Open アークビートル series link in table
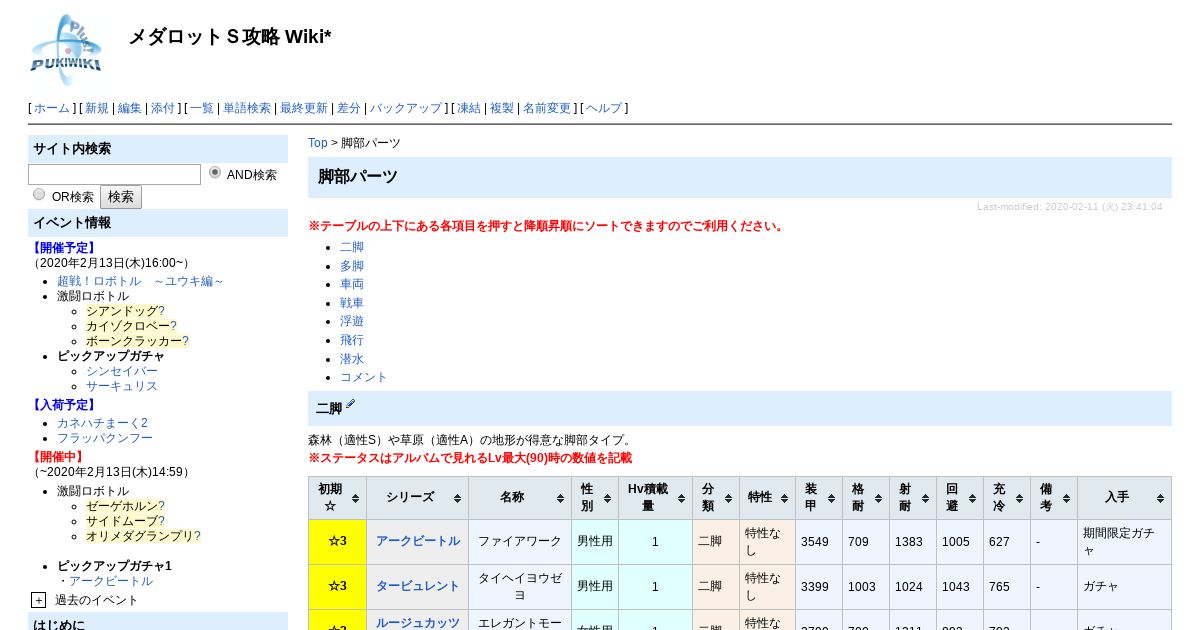This screenshot has height=630, width=1200. pyautogui.click(x=418, y=541)
